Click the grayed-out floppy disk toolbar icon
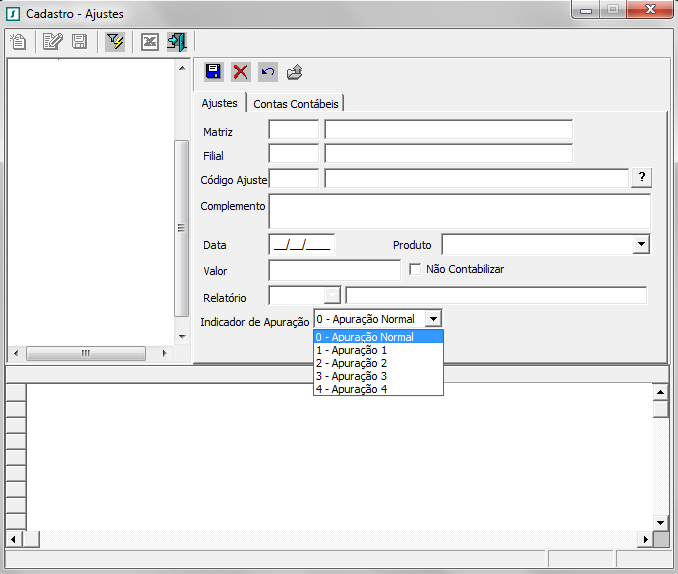Image resolution: width=678 pixels, height=574 pixels. tap(79, 42)
